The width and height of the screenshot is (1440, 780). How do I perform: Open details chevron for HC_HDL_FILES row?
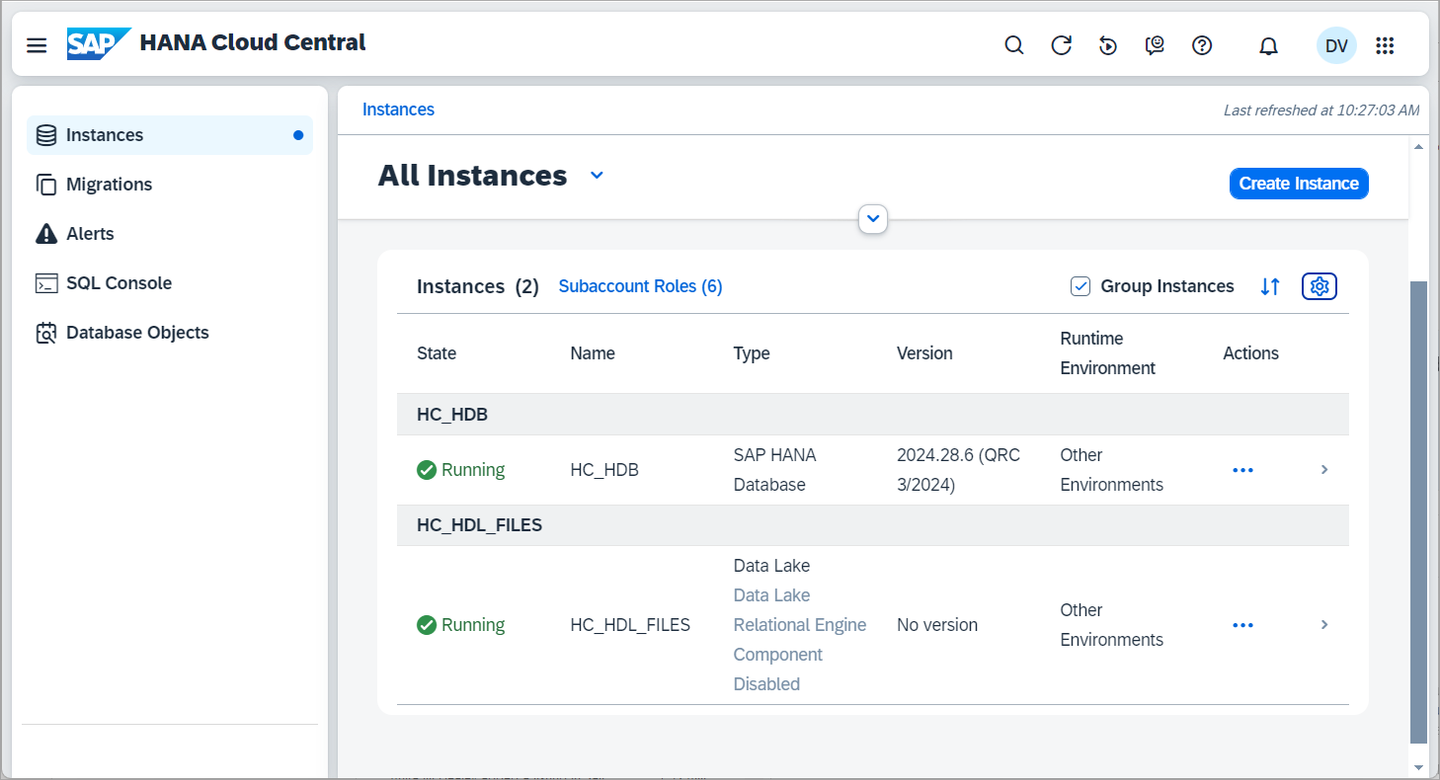[x=1324, y=624]
